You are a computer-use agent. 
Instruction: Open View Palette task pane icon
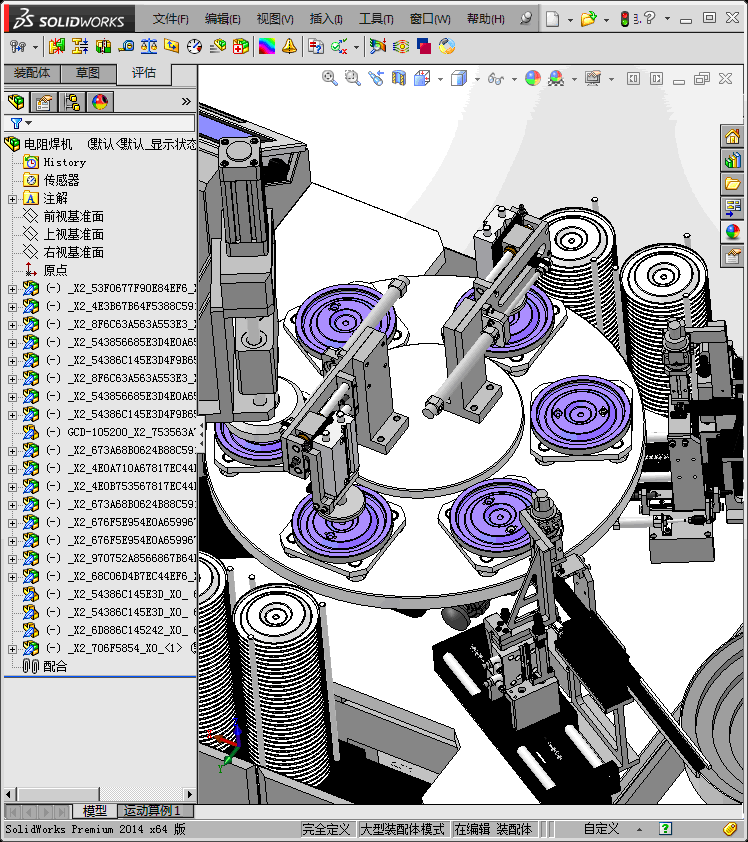point(732,208)
